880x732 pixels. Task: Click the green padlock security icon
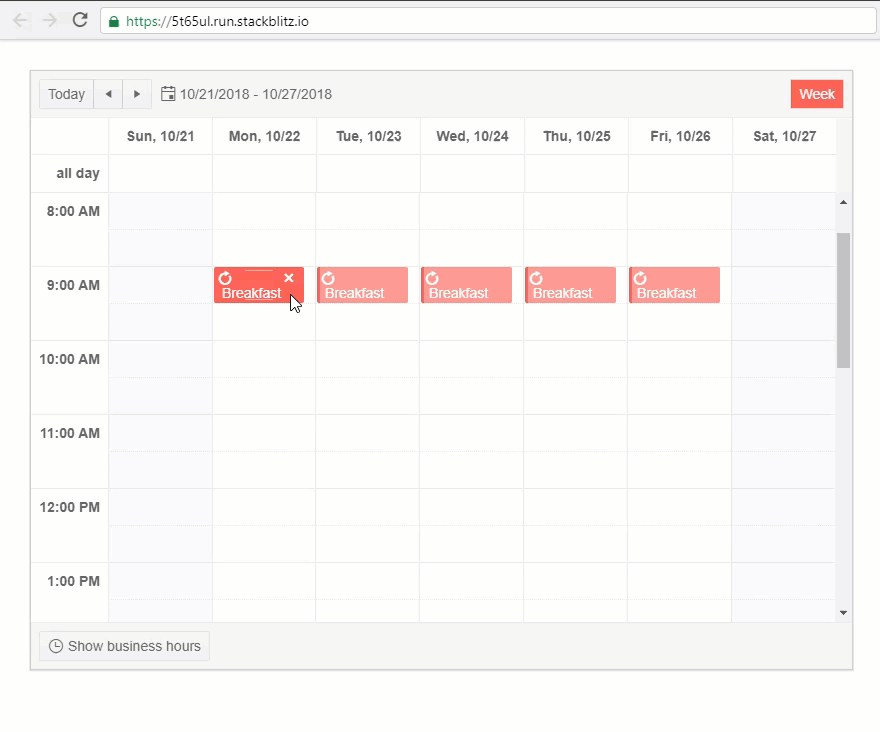click(114, 21)
